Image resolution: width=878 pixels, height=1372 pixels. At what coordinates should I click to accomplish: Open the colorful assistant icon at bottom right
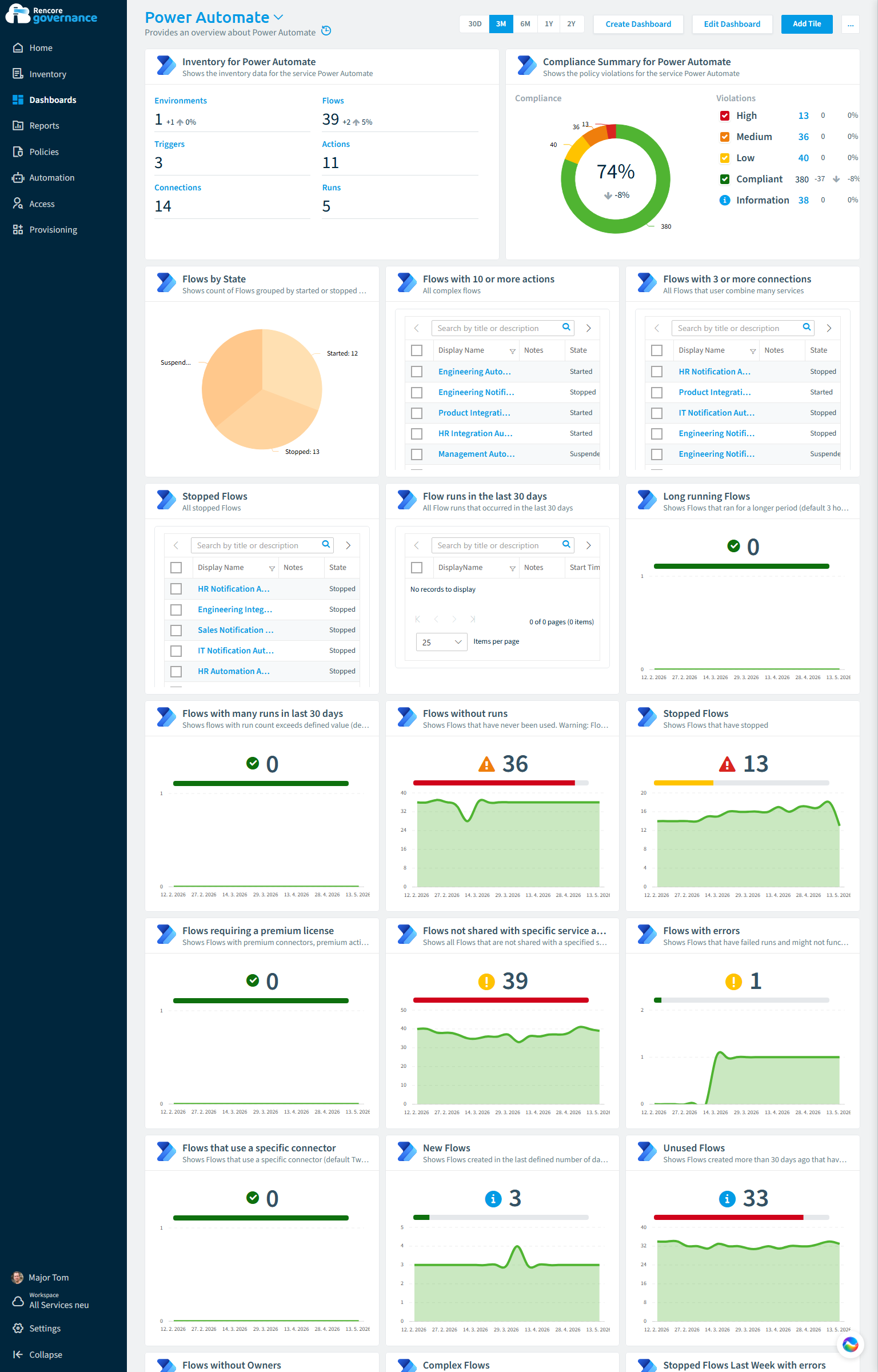coord(850,1344)
